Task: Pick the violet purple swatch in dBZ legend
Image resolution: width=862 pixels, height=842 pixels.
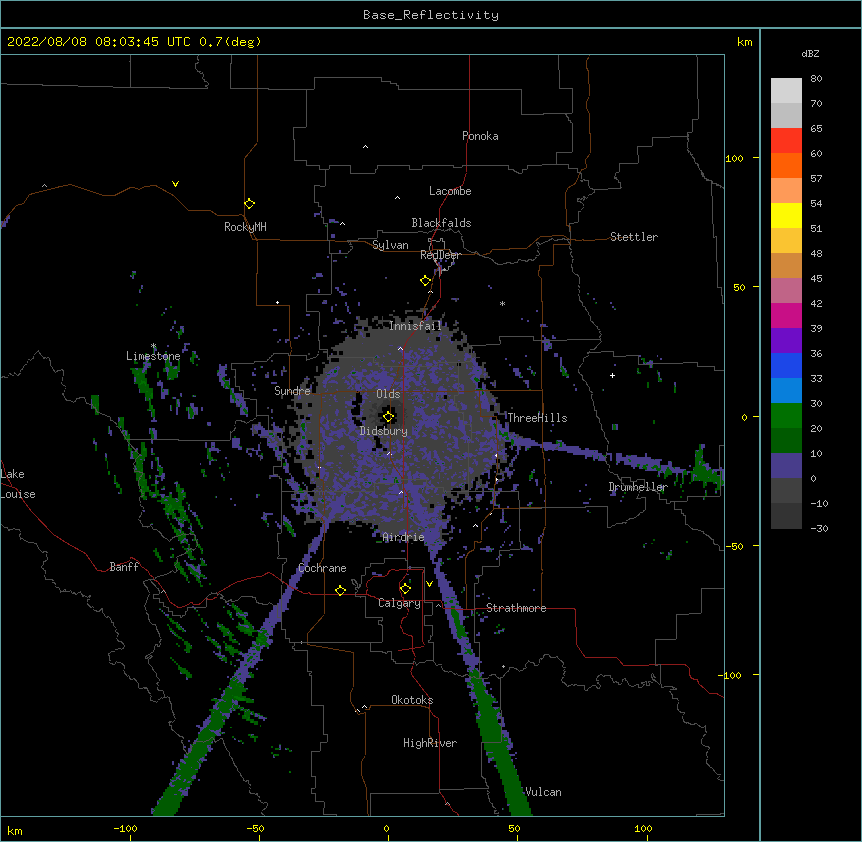Action: [786, 341]
